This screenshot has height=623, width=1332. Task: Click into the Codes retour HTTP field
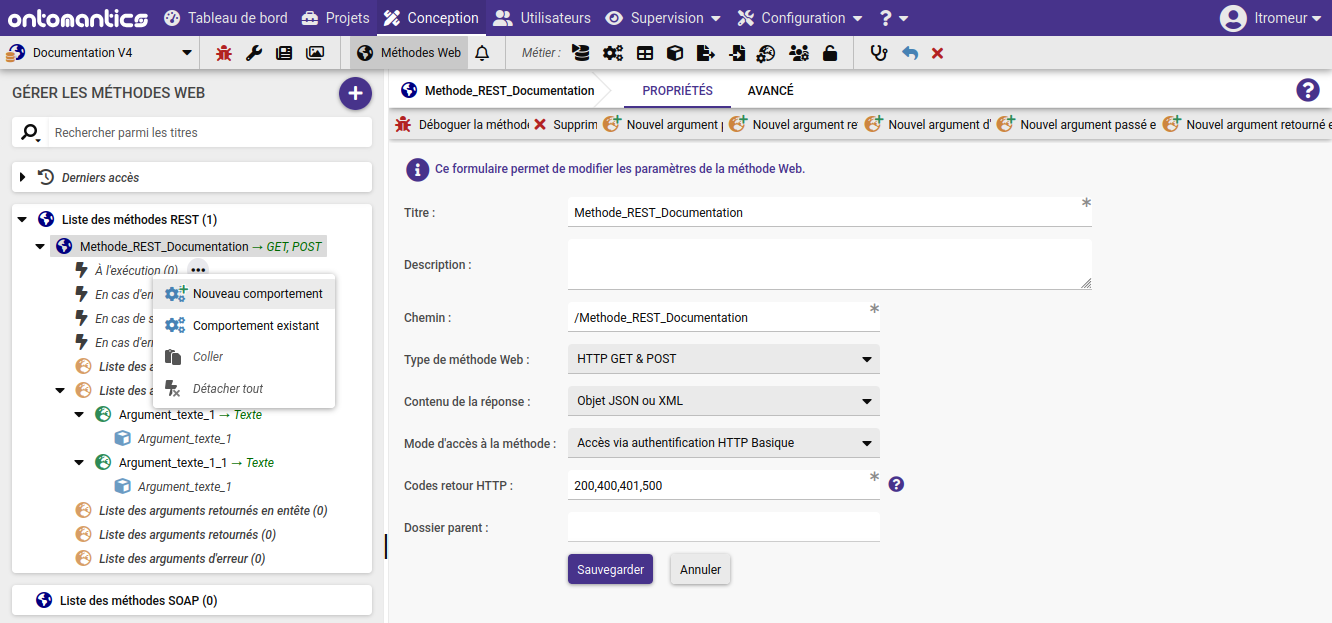tap(724, 485)
